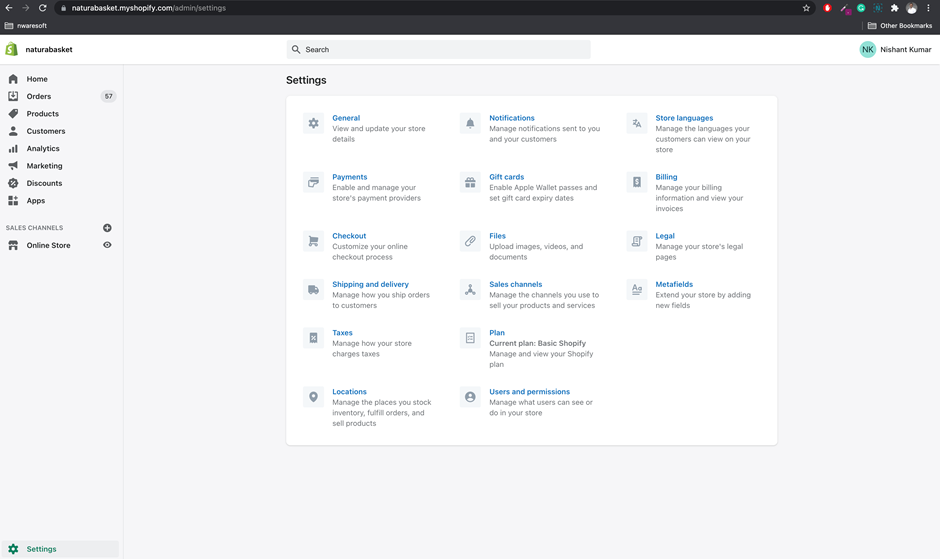Click the Notifications bell icon
This screenshot has width=940, height=559.
470,123
